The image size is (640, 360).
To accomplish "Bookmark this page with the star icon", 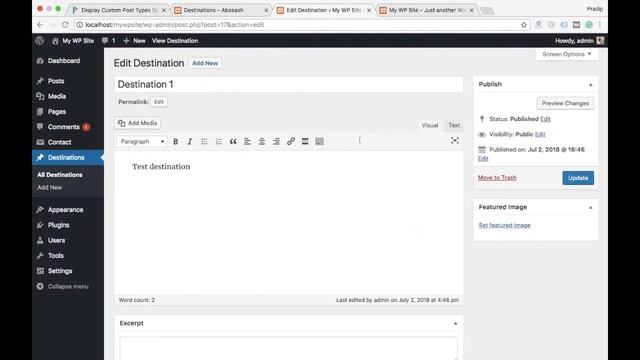I will click(x=524, y=25).
